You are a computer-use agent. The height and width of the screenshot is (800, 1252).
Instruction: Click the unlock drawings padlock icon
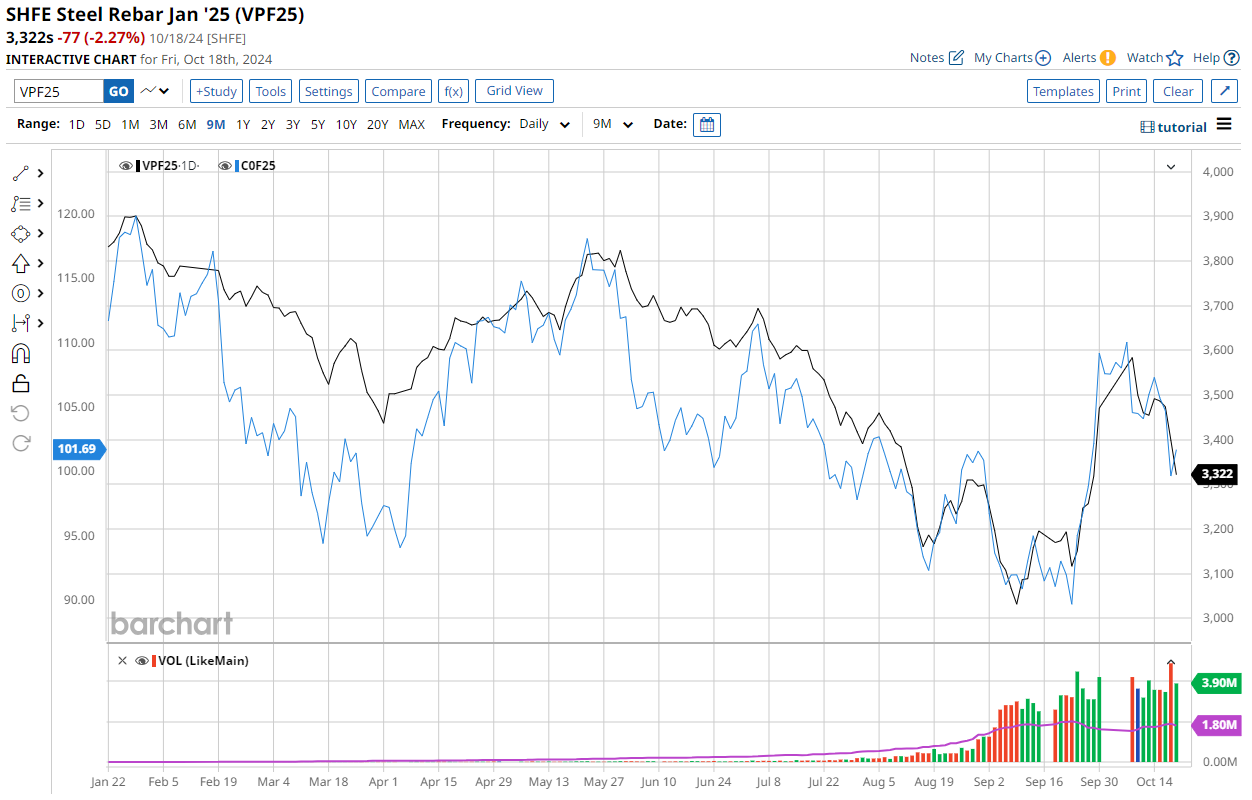(x=21, y=383)
